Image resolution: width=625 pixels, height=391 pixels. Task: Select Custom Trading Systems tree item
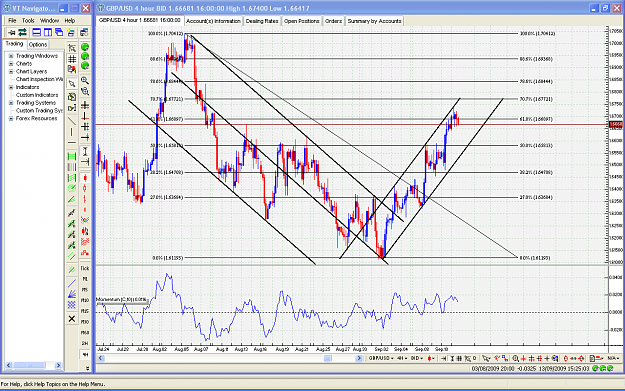39,110
